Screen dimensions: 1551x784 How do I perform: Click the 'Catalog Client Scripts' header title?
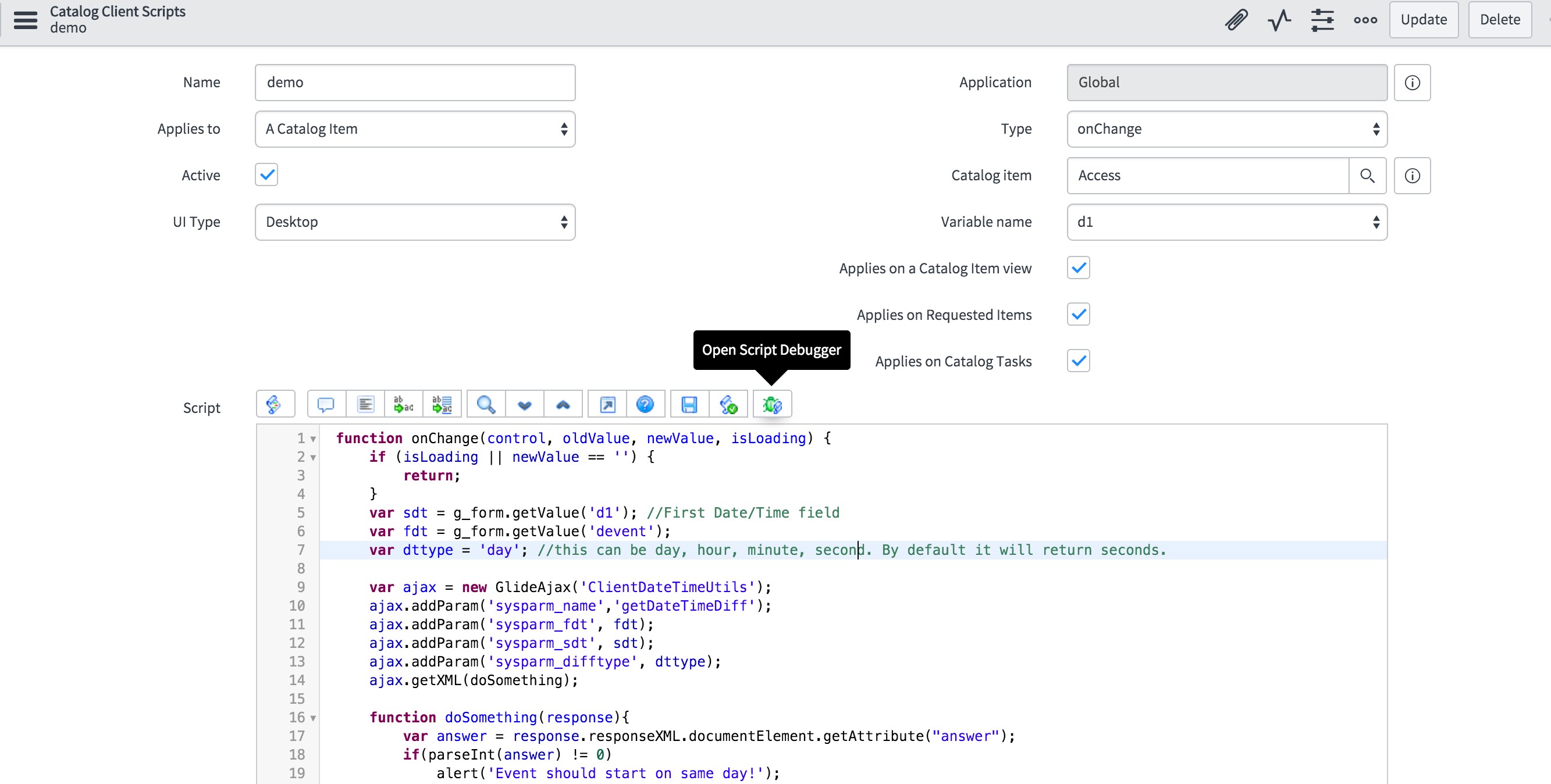[x=118, y=12]
